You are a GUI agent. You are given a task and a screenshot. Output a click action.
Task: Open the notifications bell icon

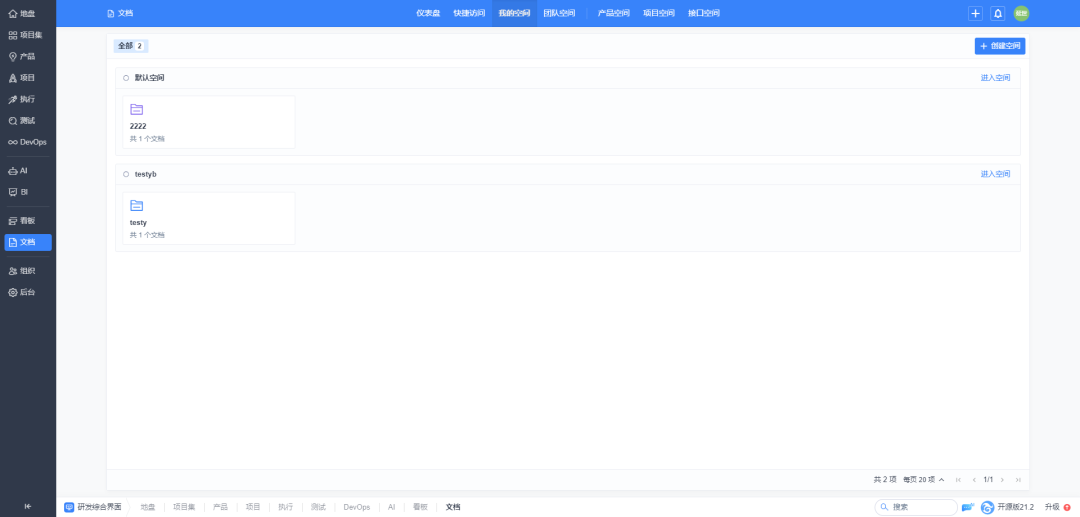pyautogui.click(x=997, y=13)
